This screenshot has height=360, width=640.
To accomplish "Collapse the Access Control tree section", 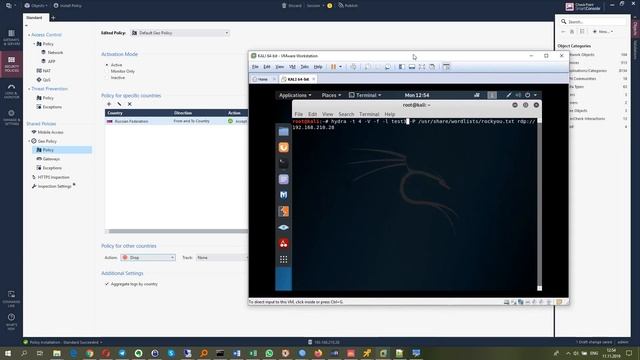I will 29,35.
